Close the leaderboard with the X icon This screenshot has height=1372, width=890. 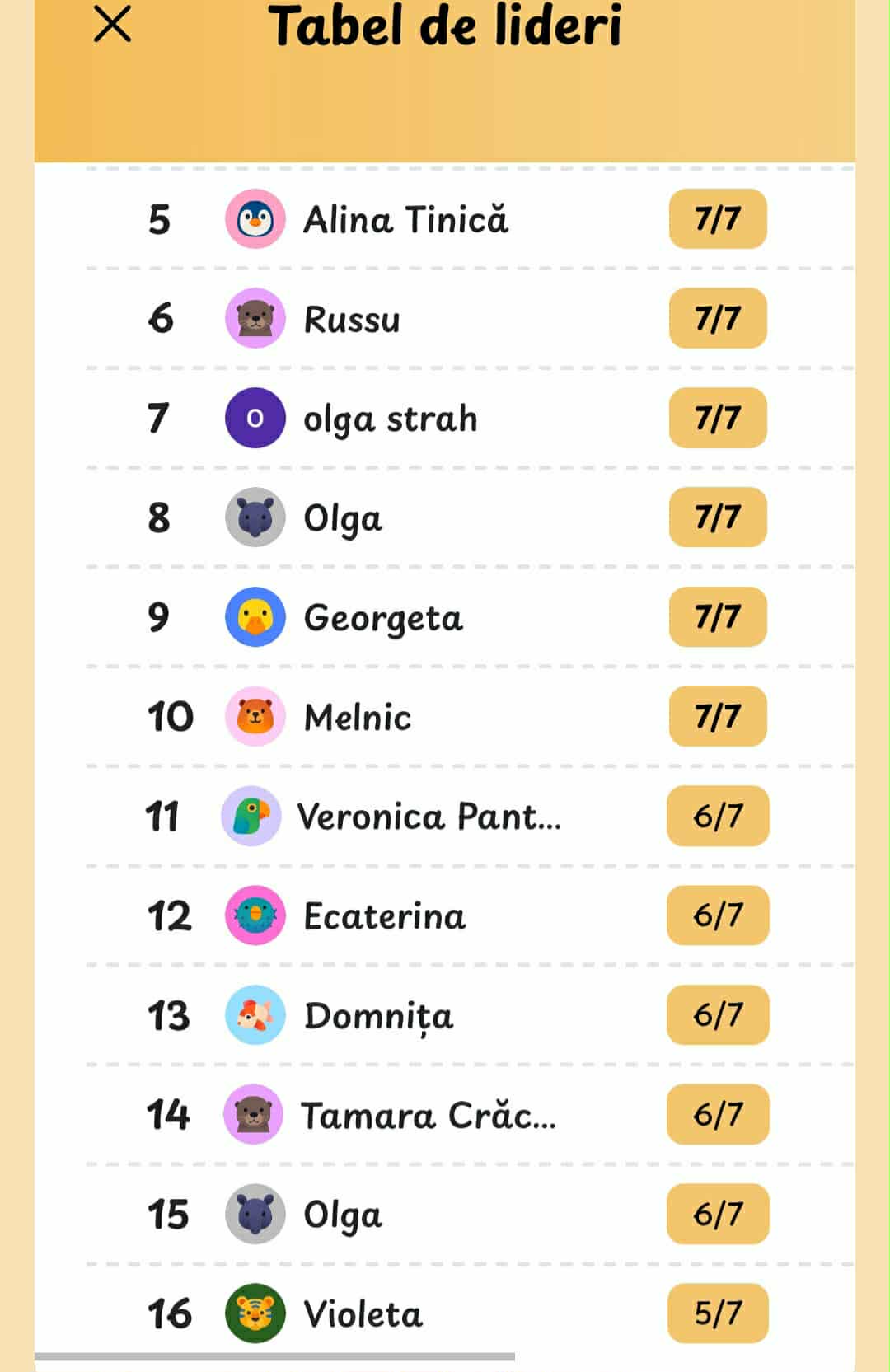click(112, 24)
